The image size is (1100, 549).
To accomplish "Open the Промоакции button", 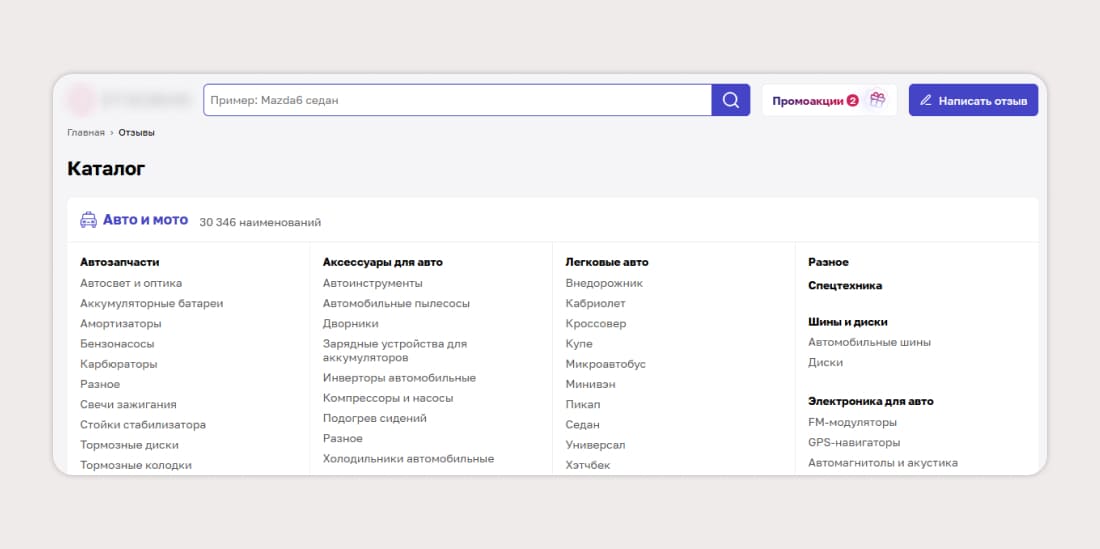I will pyautogui.click(x=815, y=100).
